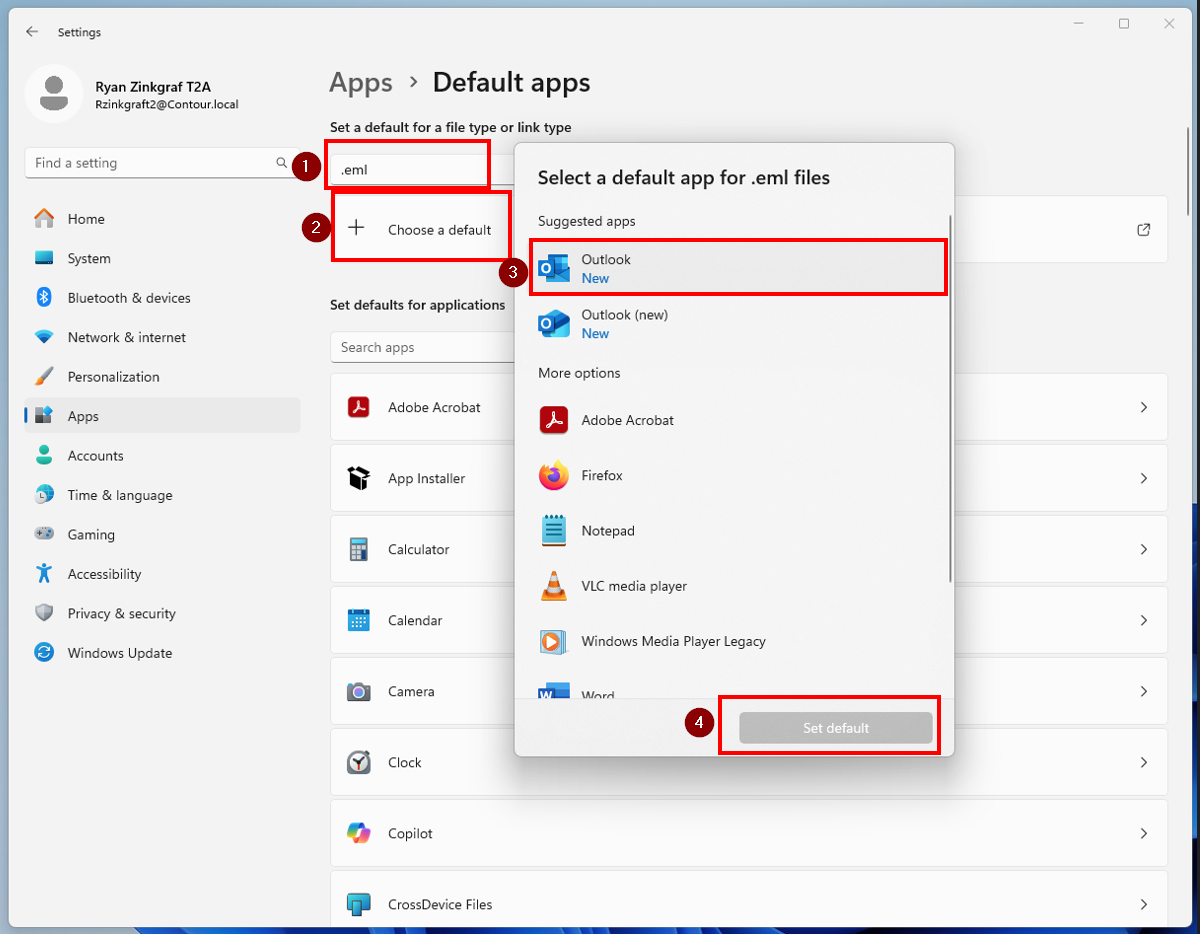Click Apps breadcrumb link

pos(361,82)
